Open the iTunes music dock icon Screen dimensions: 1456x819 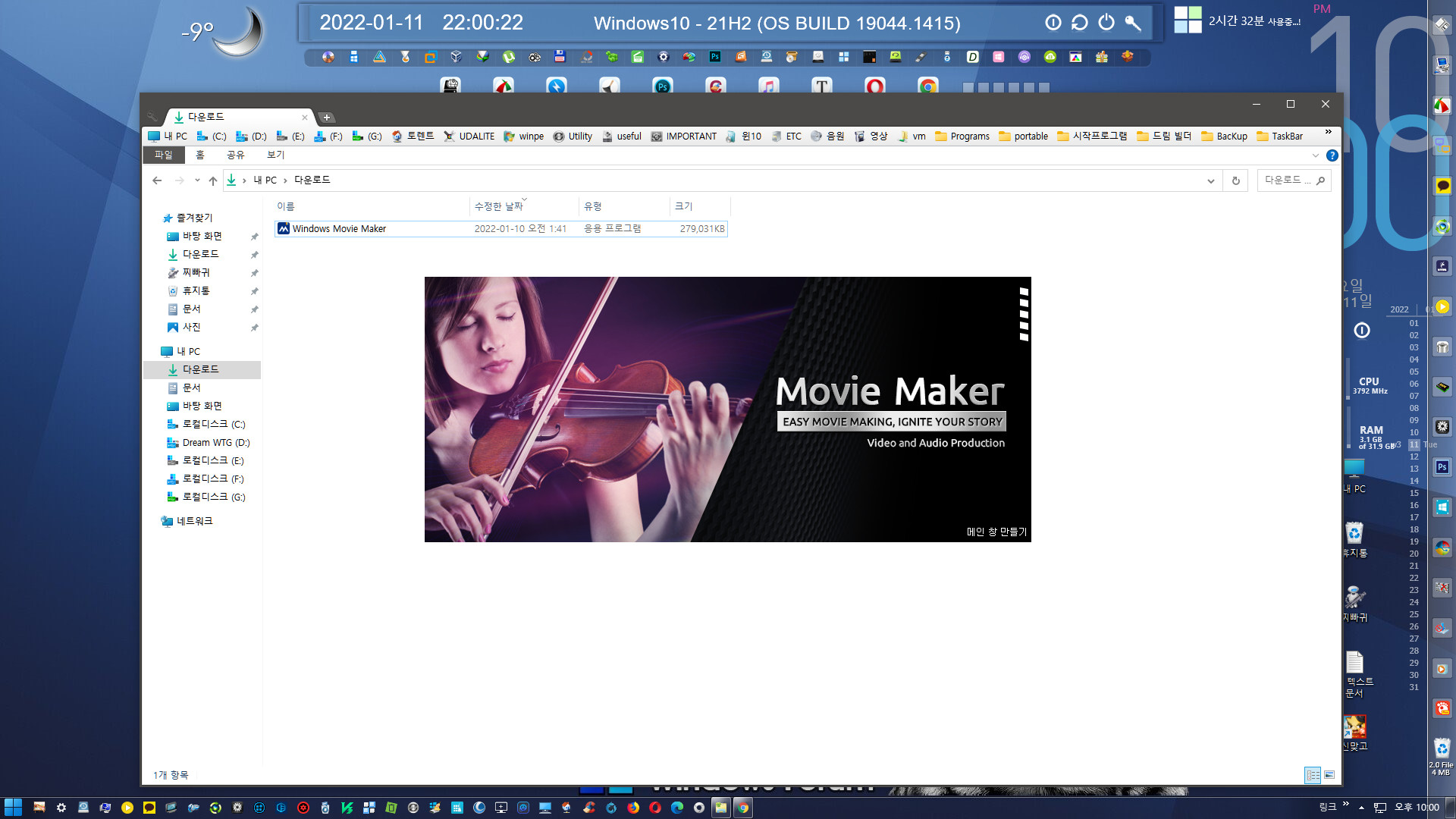coord(768,86)
